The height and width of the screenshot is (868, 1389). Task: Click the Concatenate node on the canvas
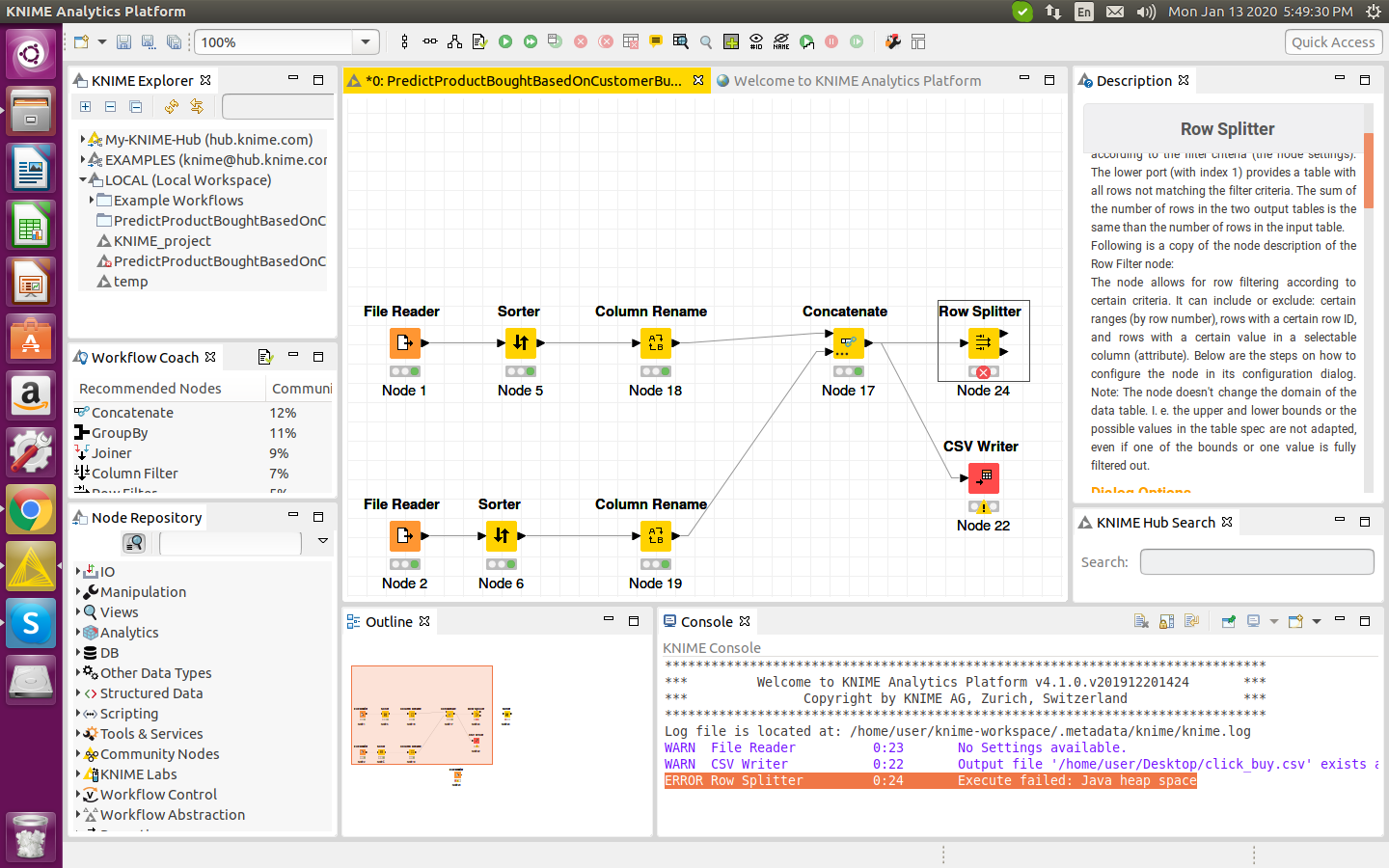848,342
